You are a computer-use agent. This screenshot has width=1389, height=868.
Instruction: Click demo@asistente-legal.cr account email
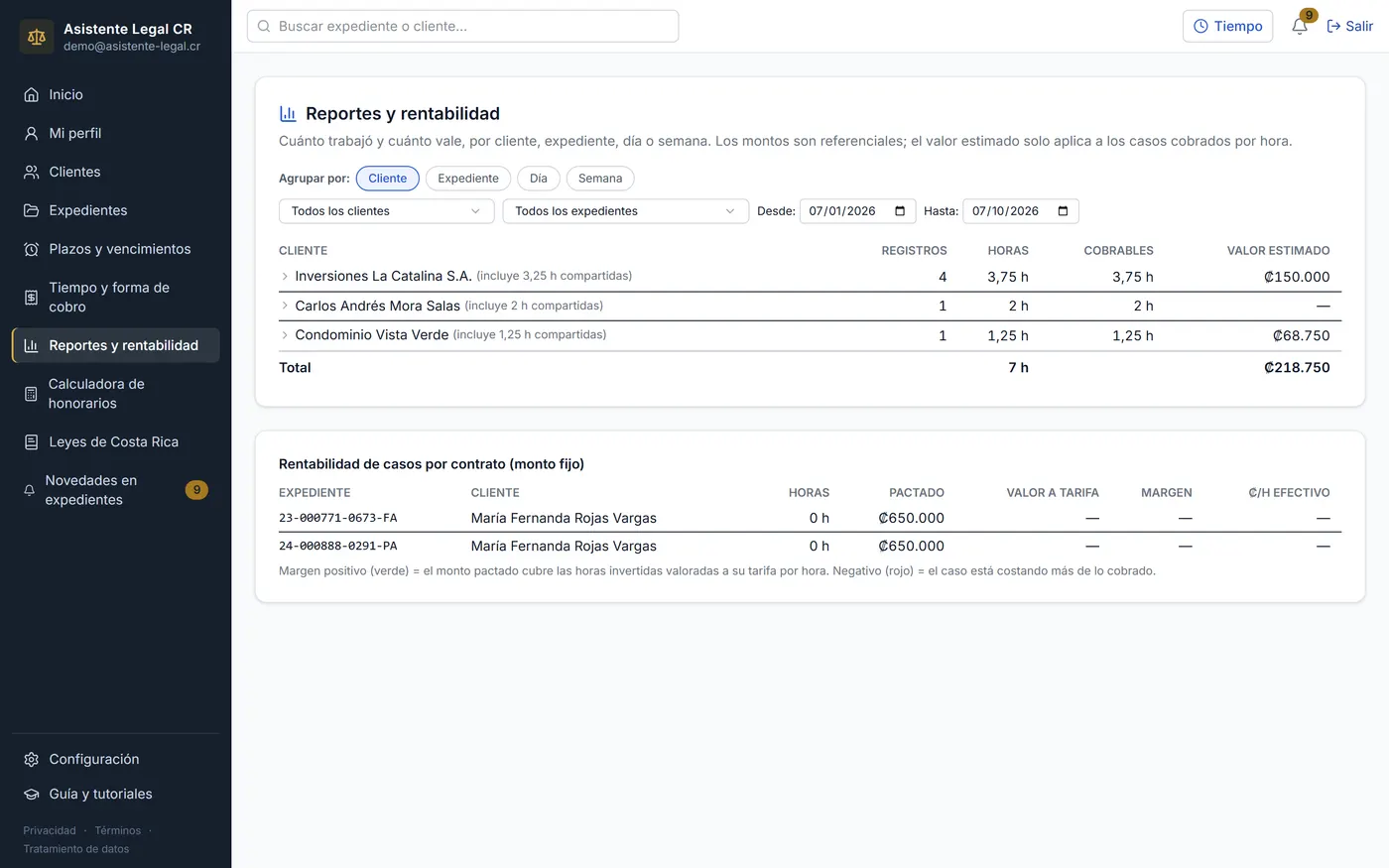coord(132,47)
